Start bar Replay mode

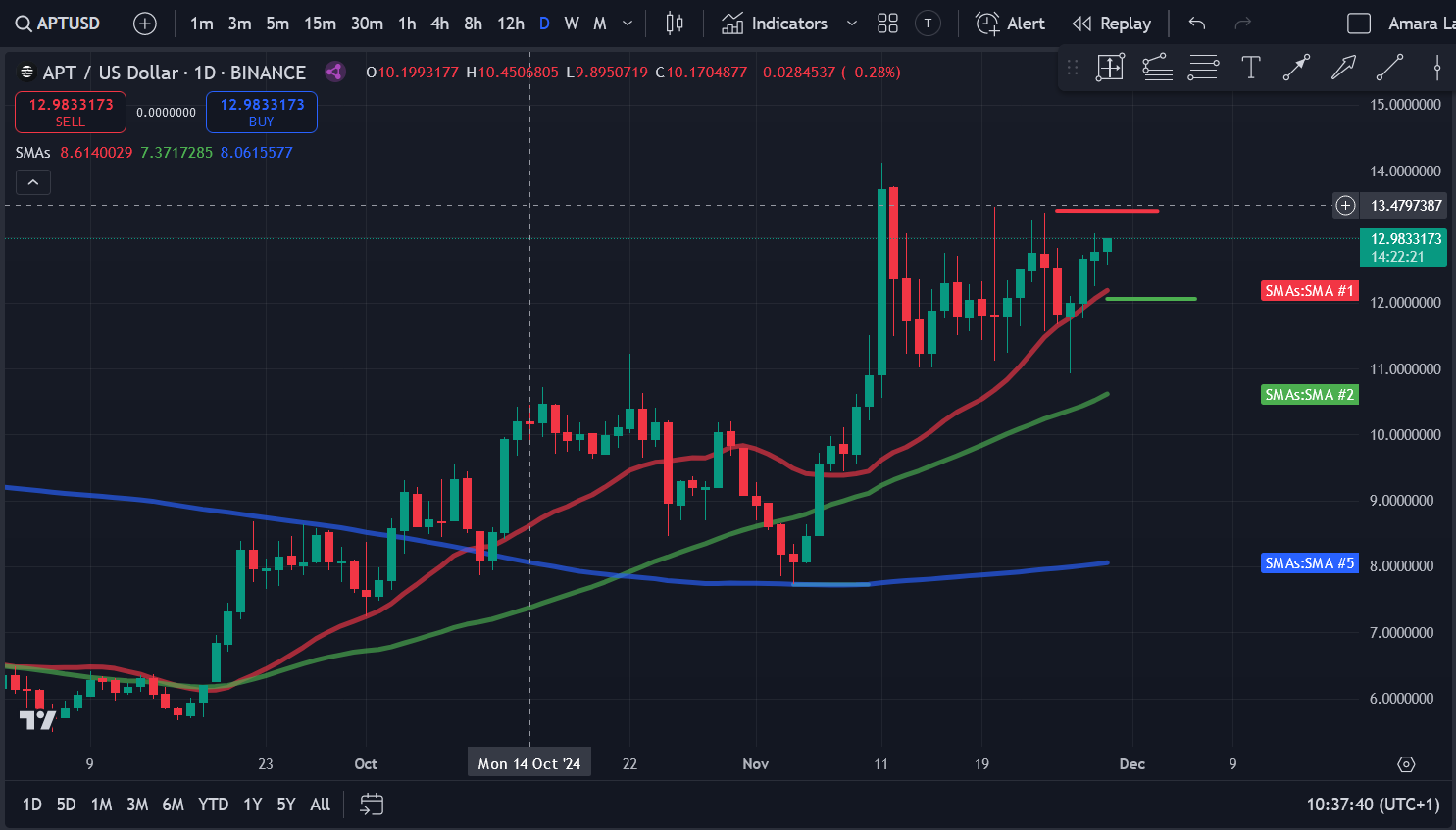tap(1112, 24)
